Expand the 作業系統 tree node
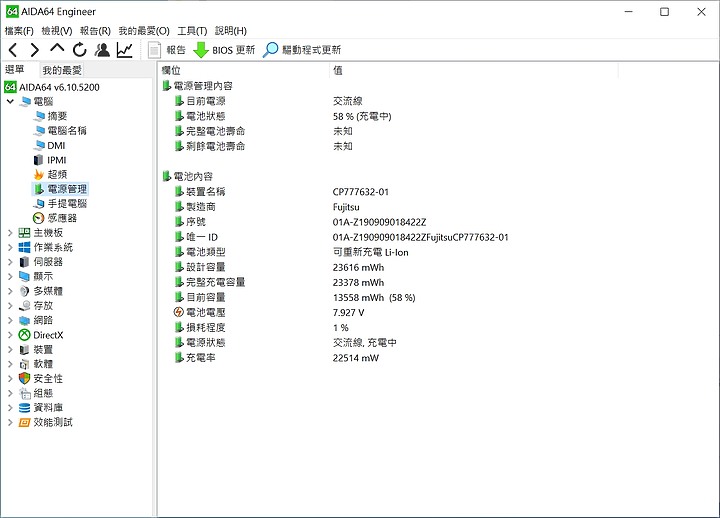The width and height of the screenshot is (720, 518). pyautogui.click(x=10, y=247)
